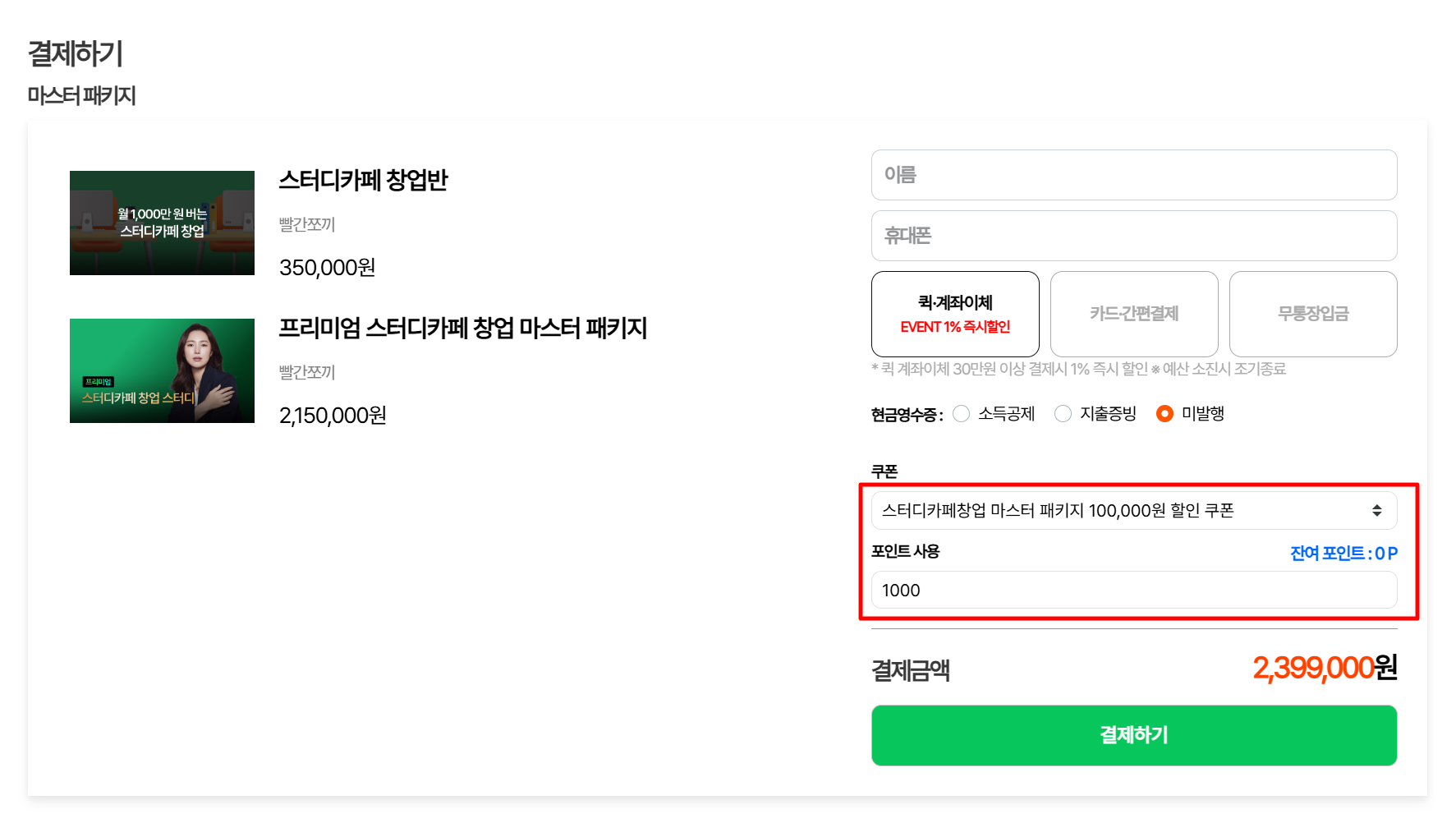Expand the 쿠폰 discount coupon dropdown
The image size is (1456, 823).
[x=1134, y=511]
